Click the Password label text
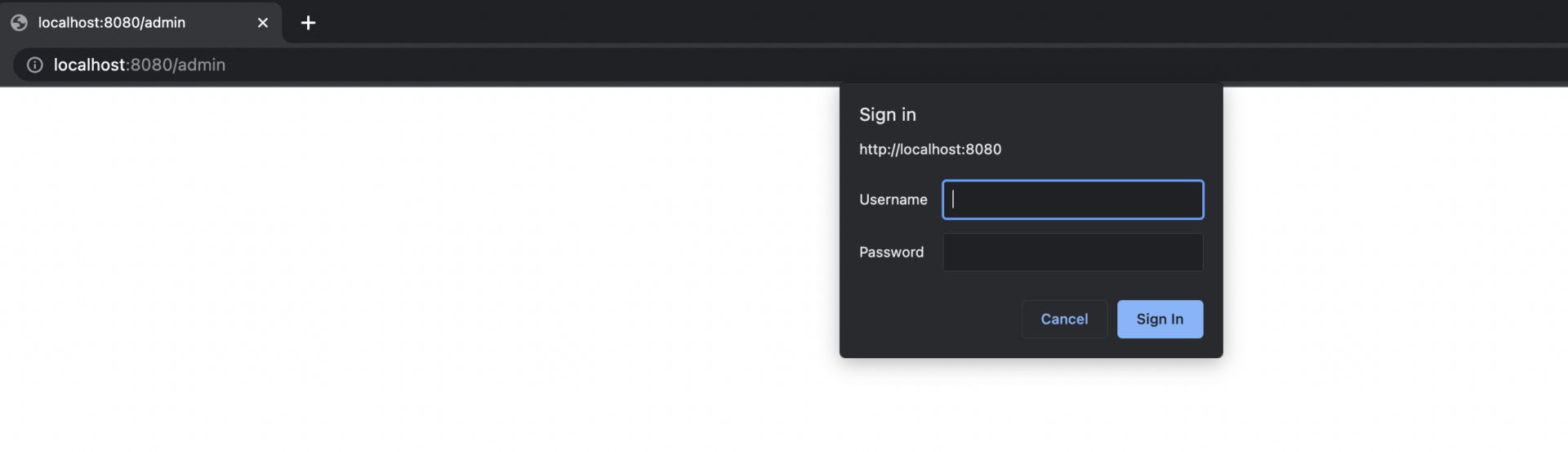1568x452 pixels. coord(891,252)
